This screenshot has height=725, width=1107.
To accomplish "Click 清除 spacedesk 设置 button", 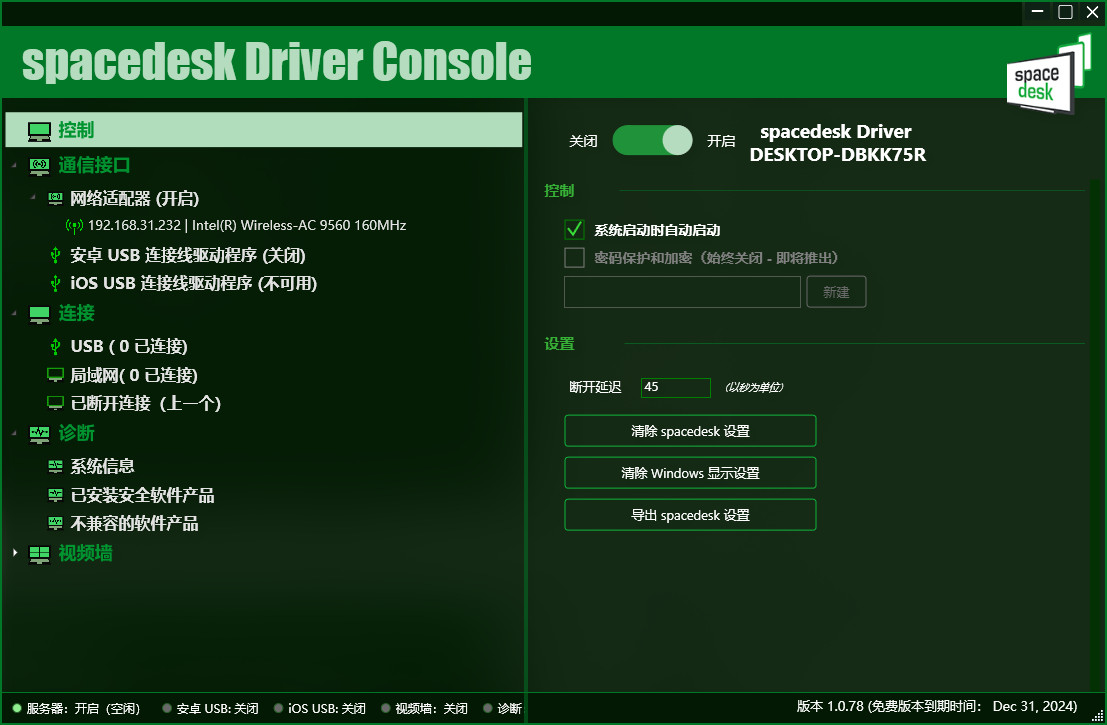I will (690, 431).
